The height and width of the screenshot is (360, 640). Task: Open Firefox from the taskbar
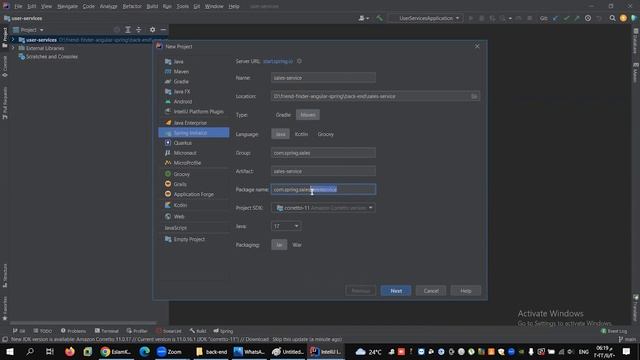click(x=70, y=351)
